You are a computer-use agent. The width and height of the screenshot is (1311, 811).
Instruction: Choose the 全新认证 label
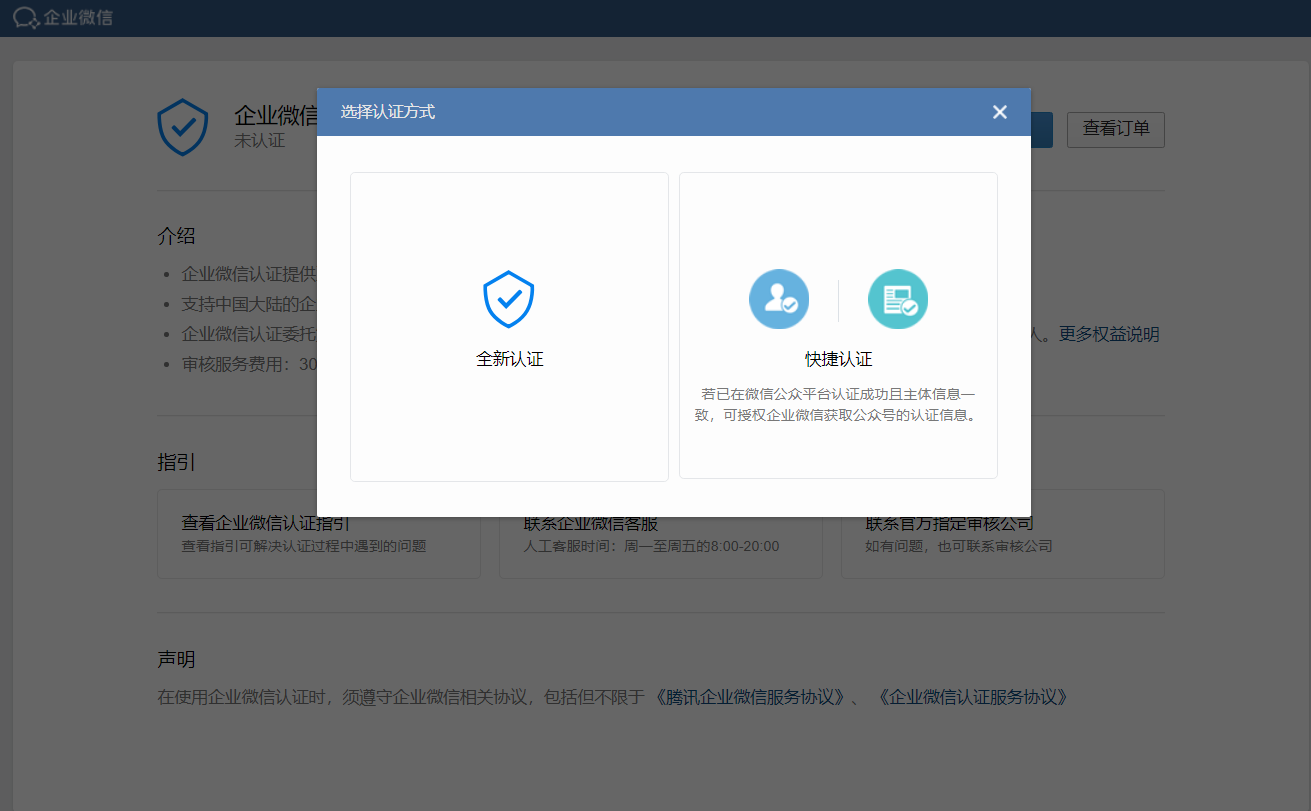coord(509,359)
